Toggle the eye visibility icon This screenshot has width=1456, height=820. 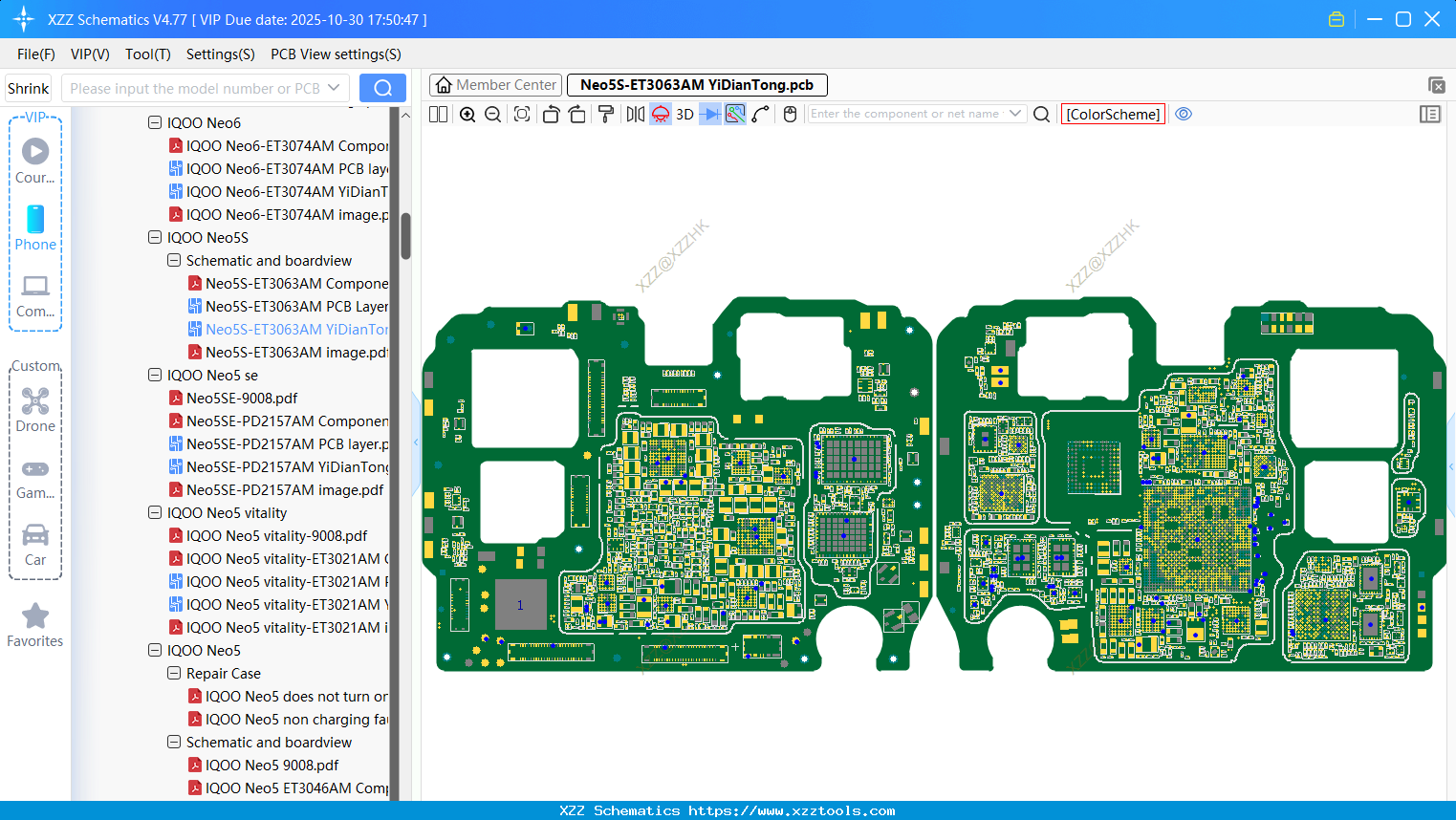[1184, 114]
